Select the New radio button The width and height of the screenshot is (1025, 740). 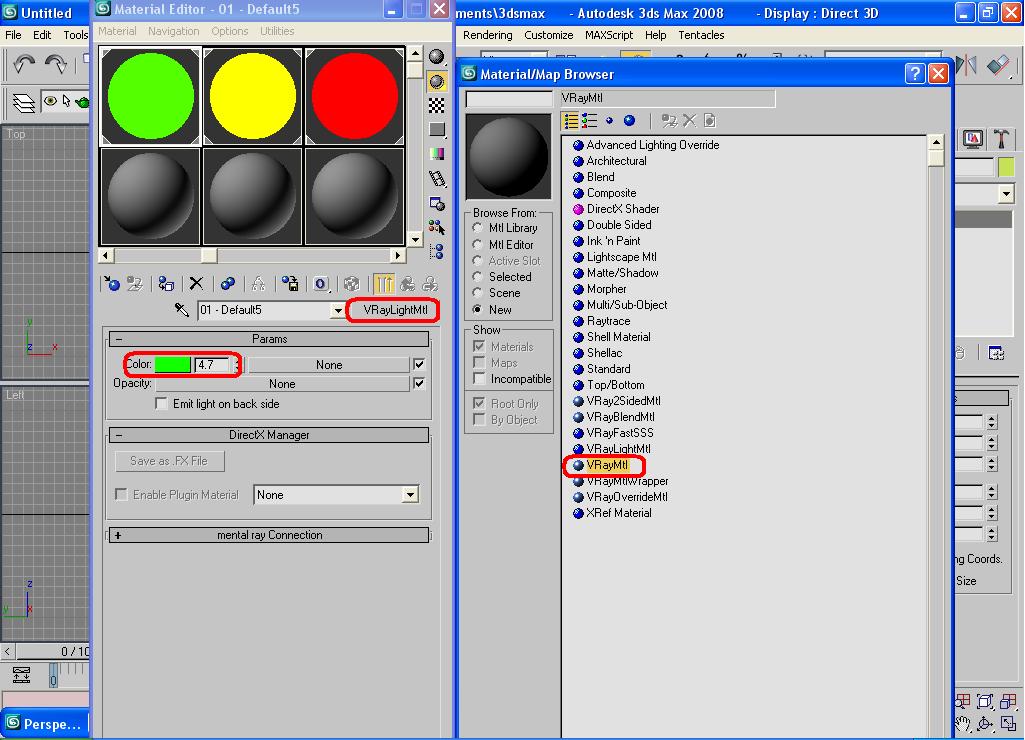[x=478, y=309]
